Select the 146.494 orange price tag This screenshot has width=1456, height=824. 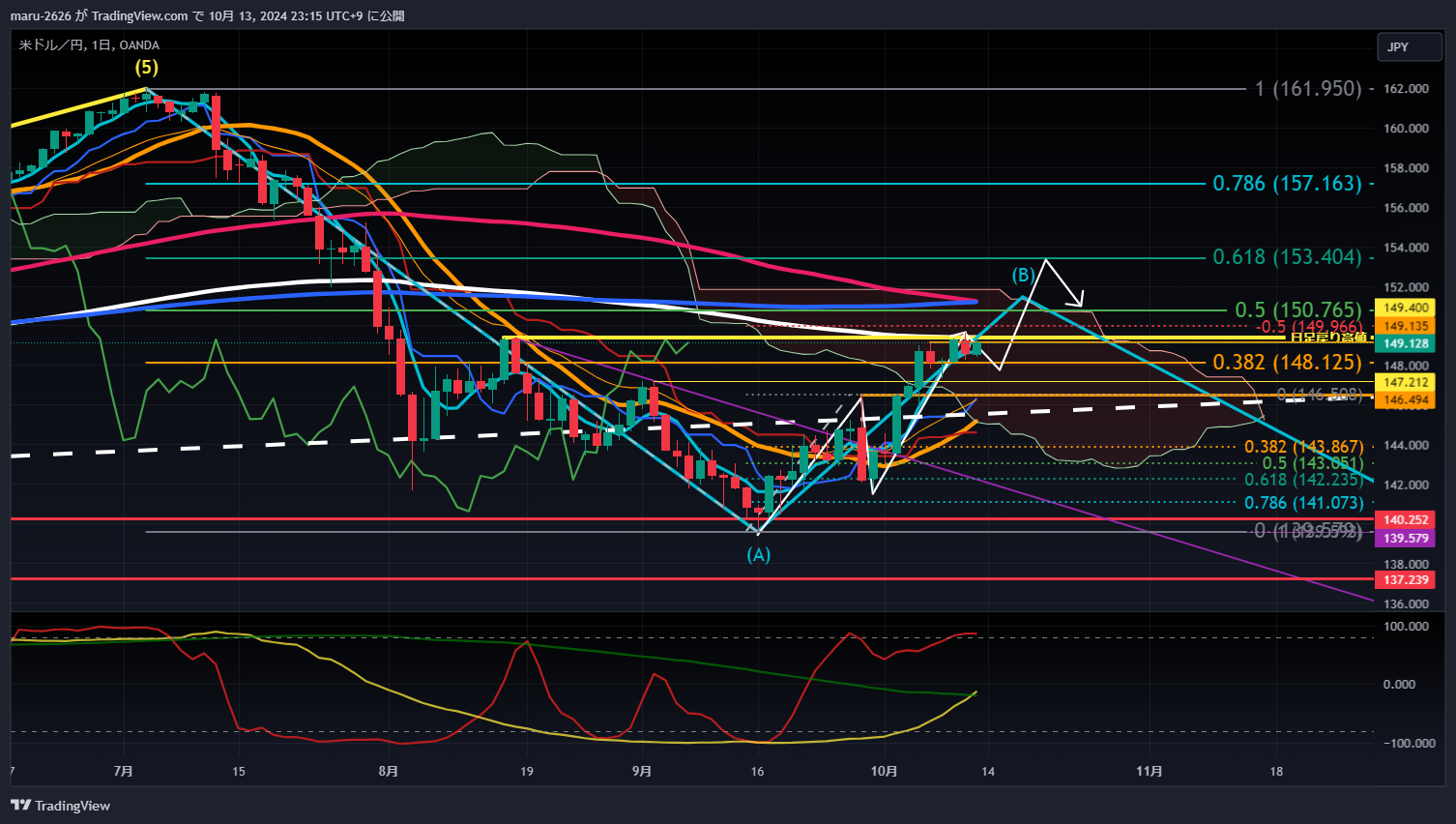[1406, 399]
